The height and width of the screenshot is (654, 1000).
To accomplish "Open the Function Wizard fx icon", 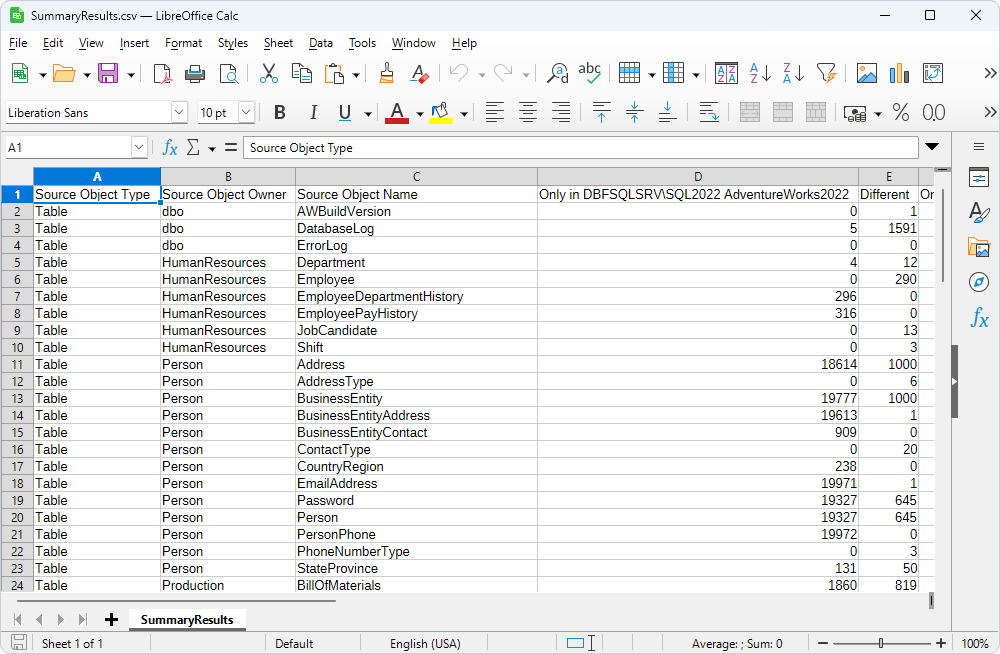I will tap(170, 147).
